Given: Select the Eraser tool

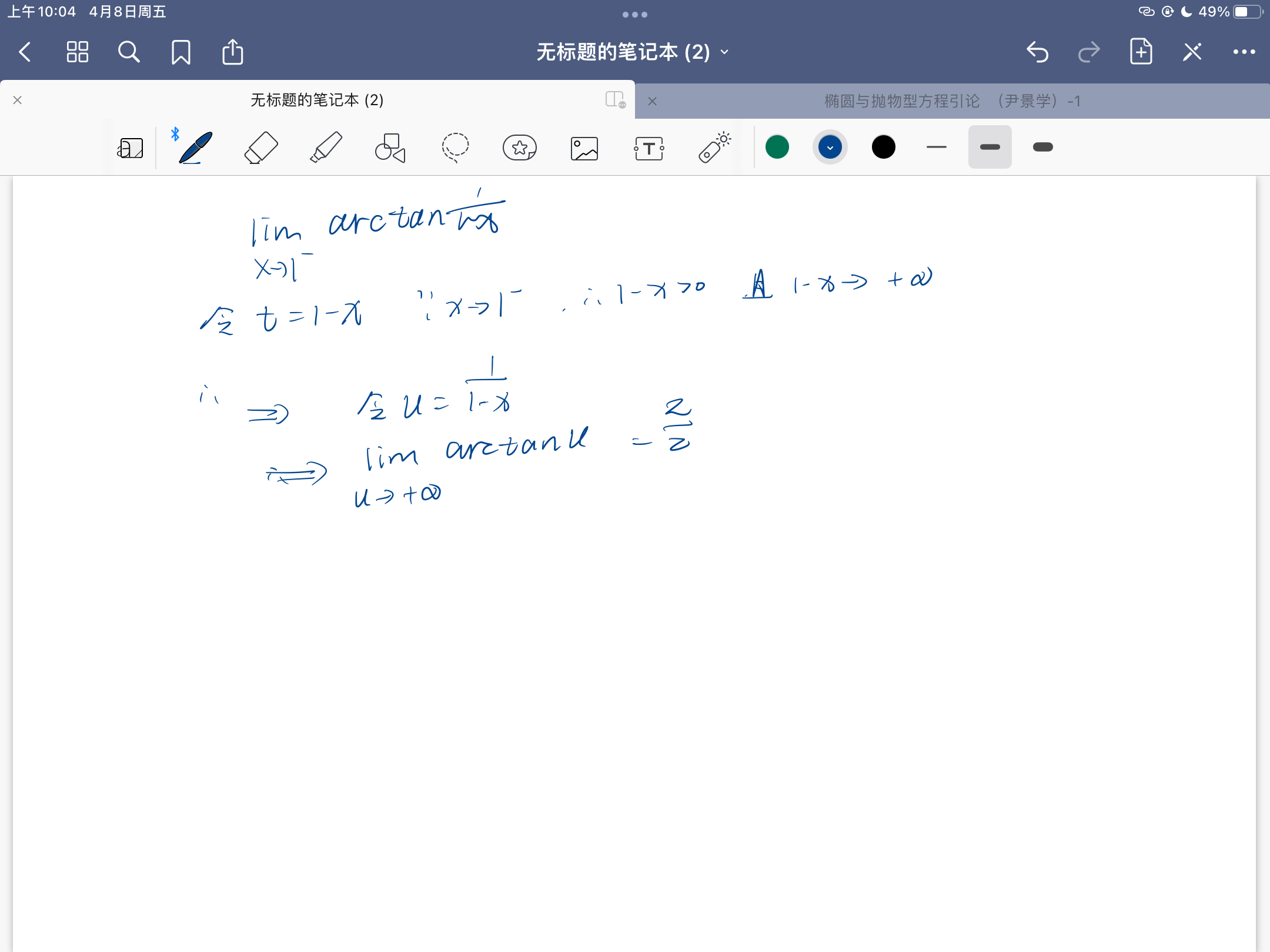Looking at the screenshot, I should tap(260, 148).
